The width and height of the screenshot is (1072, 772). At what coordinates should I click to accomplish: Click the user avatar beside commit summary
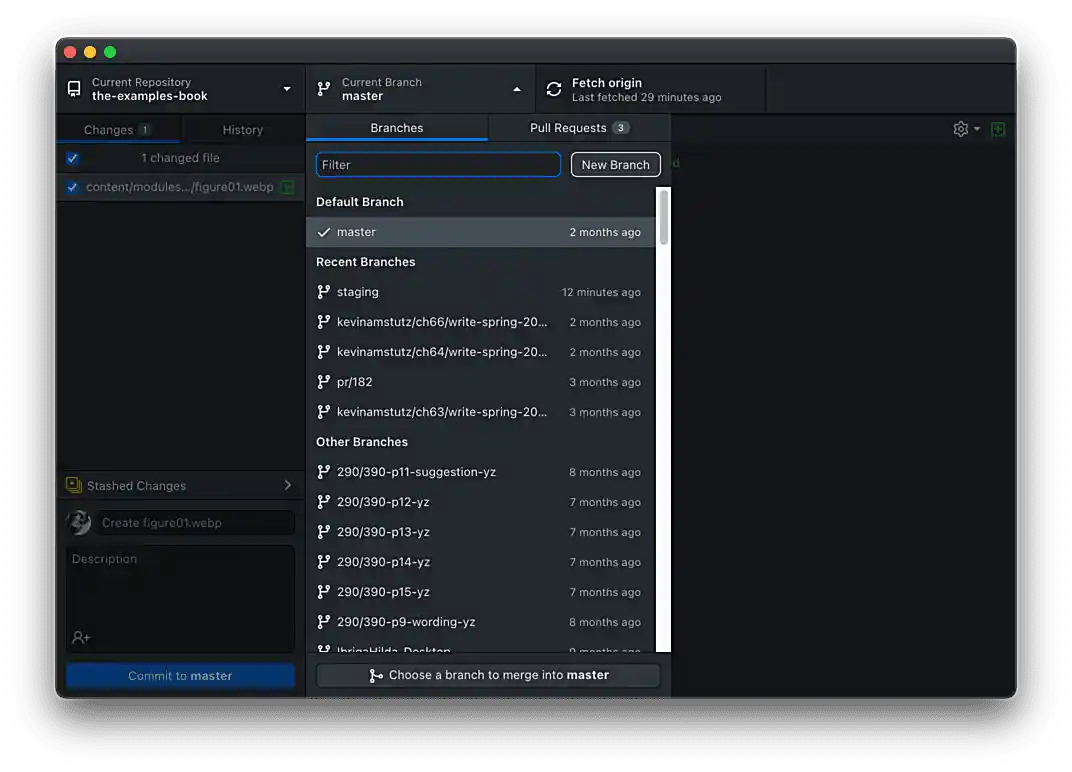coord(79,523)
